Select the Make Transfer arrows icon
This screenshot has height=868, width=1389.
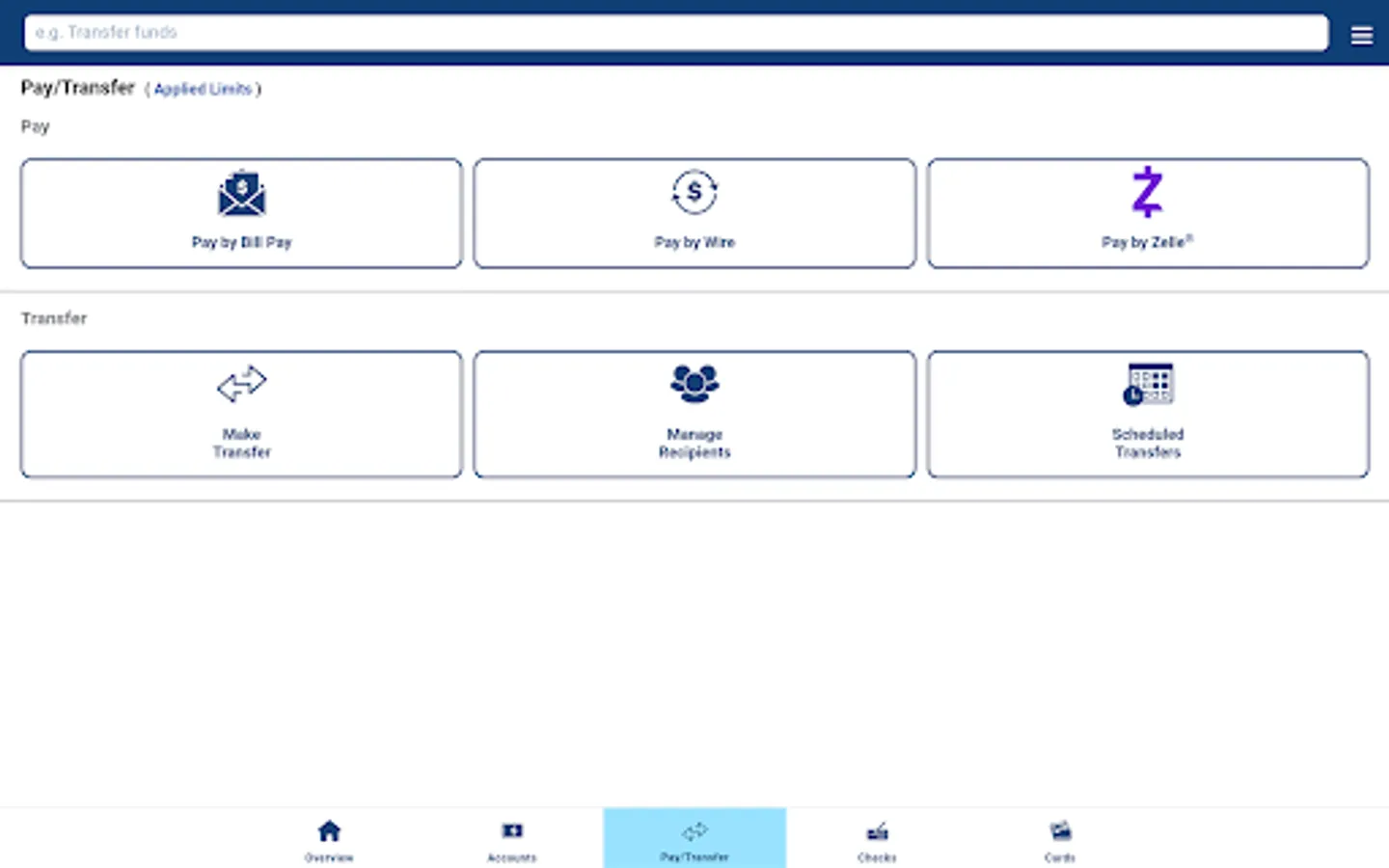241,384
